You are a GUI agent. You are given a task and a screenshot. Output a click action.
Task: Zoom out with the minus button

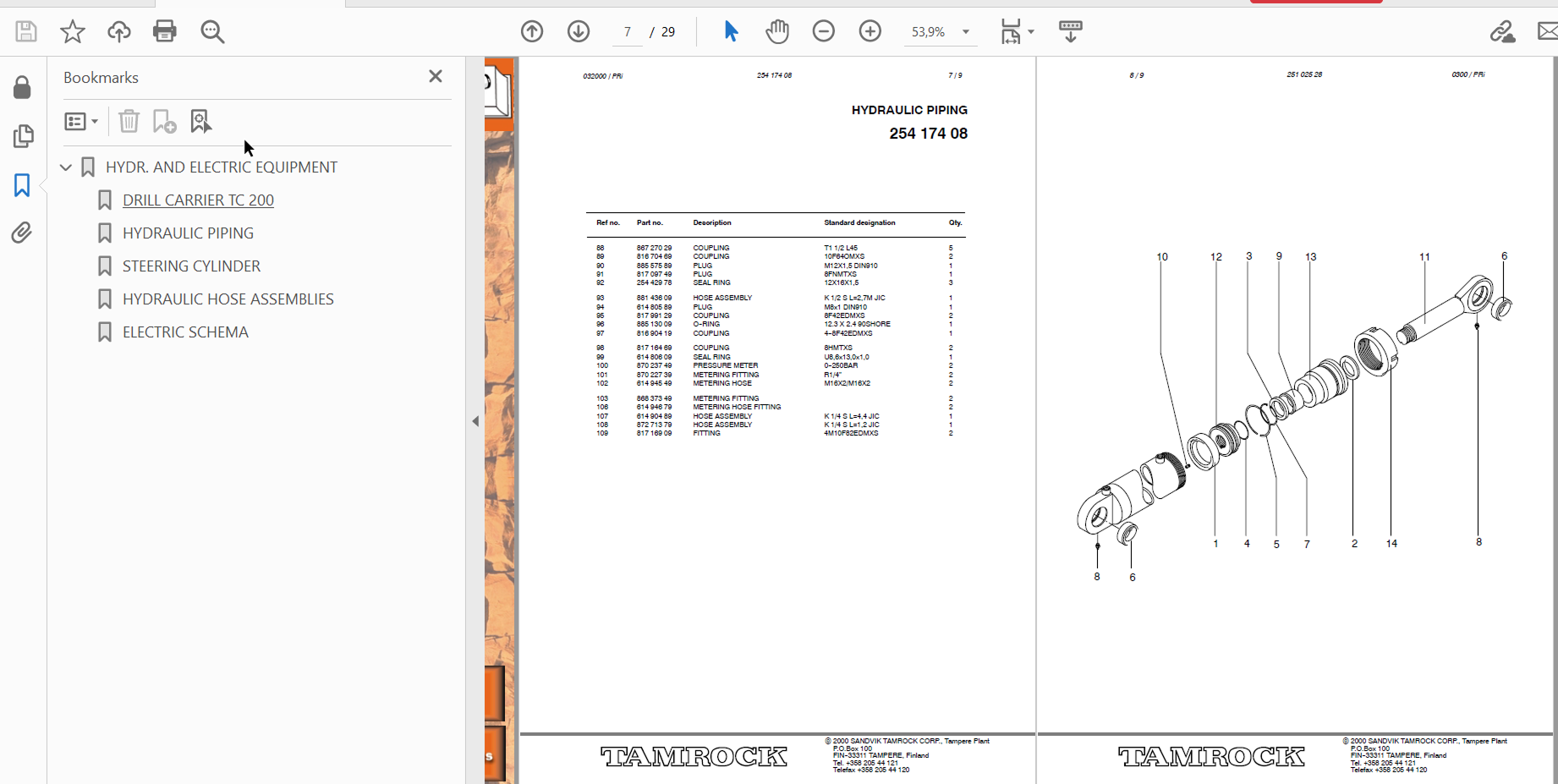pyautogui.click(x=823, y=32)
